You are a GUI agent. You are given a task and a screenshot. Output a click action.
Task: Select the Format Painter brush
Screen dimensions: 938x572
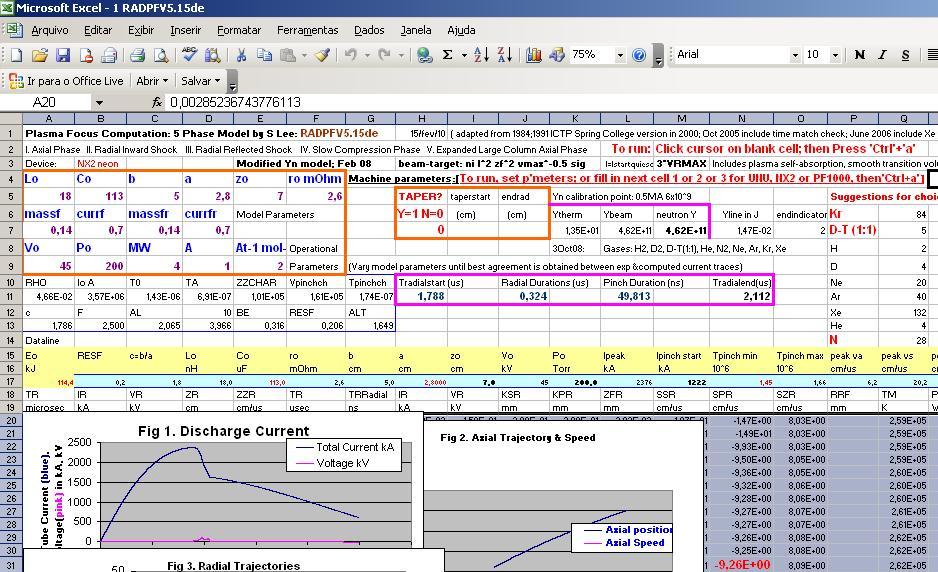pos(322,55)
